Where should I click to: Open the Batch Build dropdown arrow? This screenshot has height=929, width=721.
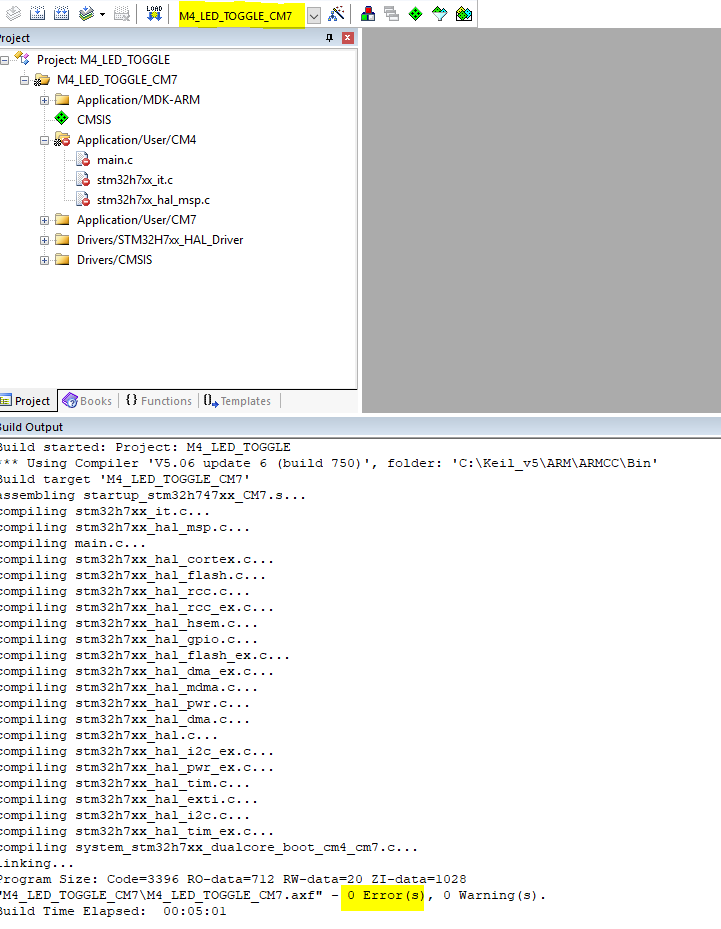[x=102, y=14]
